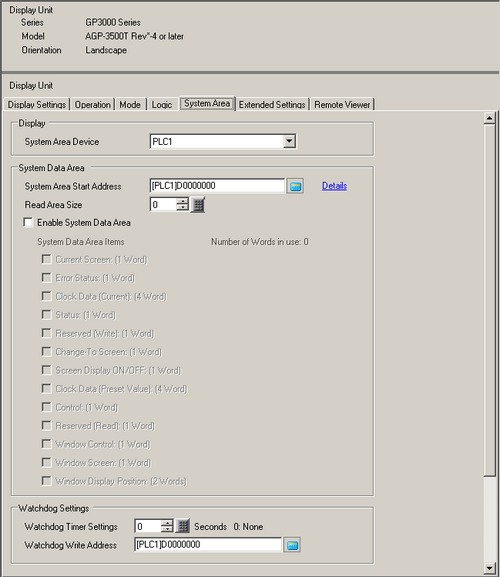The image size is (500, 577).
Task: Switch to the Display Settings tab
Action: tap(37, 105)
